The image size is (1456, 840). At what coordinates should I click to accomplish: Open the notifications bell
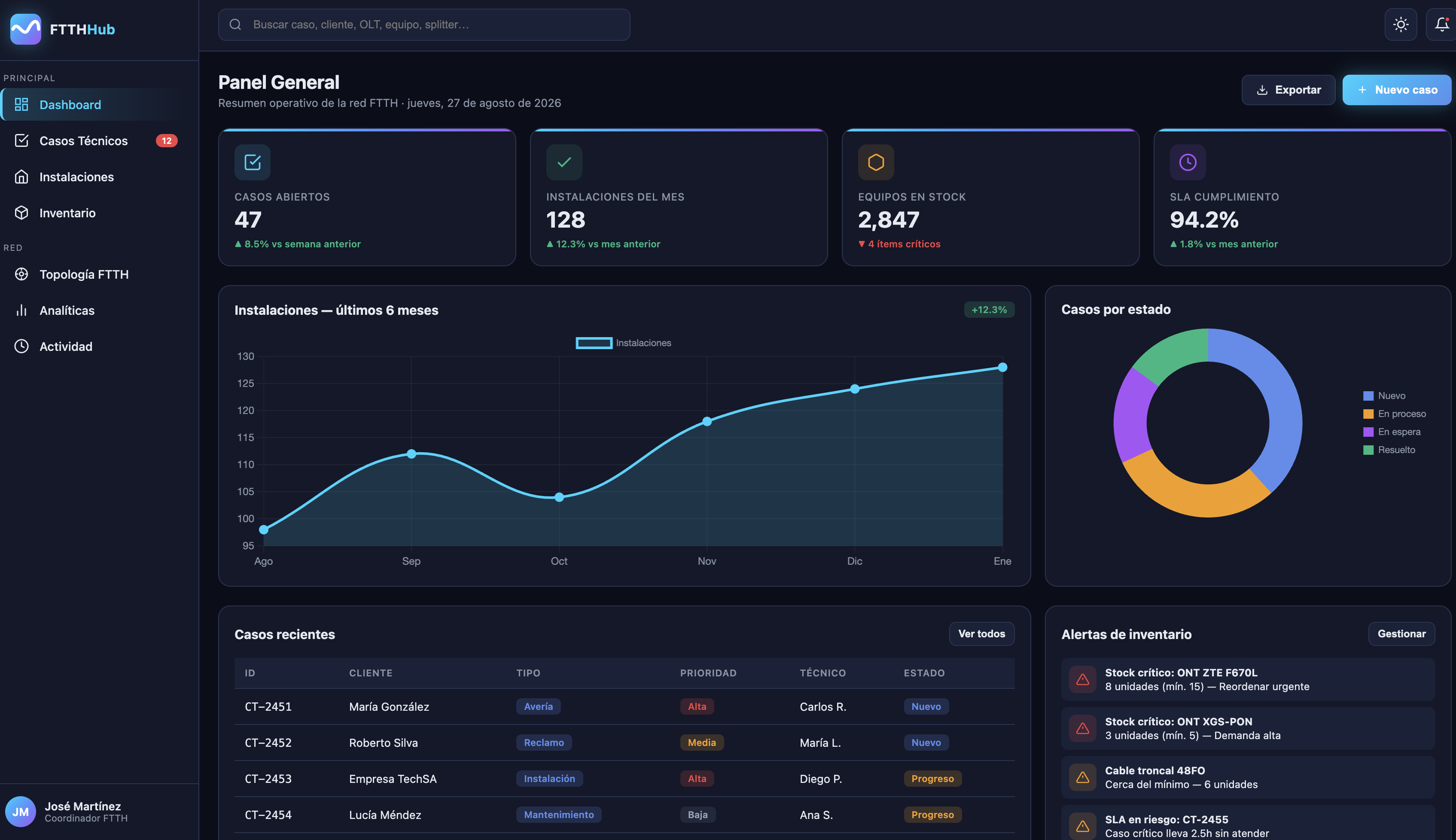tap(1441, 24)
